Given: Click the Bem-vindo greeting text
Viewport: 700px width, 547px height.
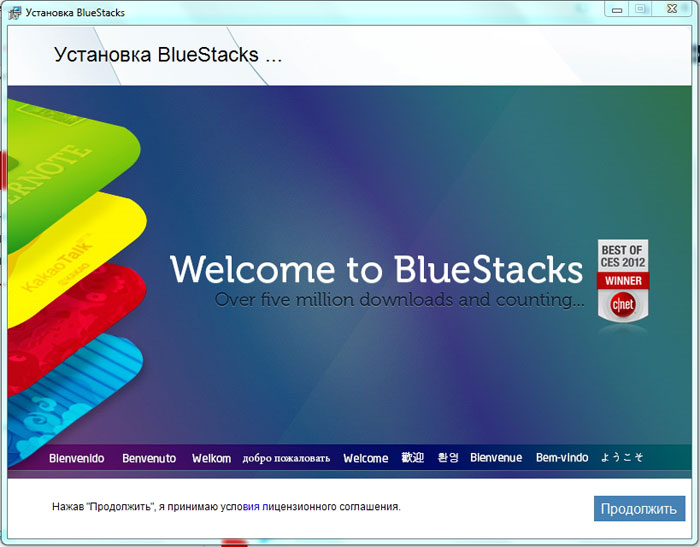Looking at the screenshot, I should [562, 458].
